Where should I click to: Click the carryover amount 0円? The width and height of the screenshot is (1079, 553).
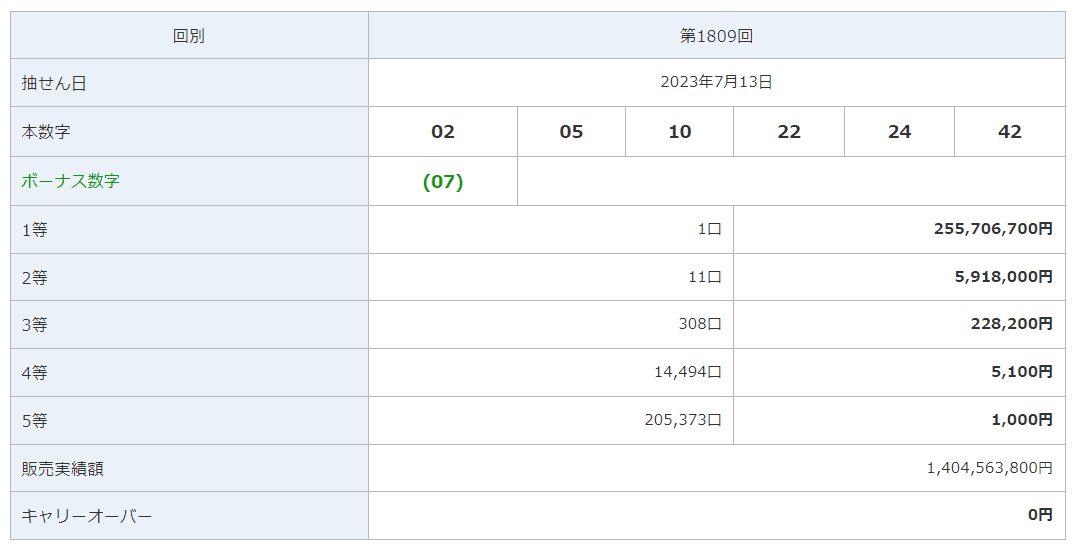(x=1040, y=515)
